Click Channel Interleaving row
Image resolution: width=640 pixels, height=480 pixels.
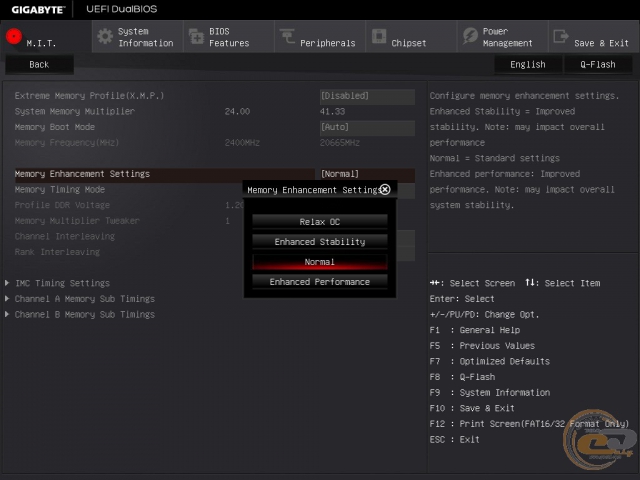tap(65, 236)
